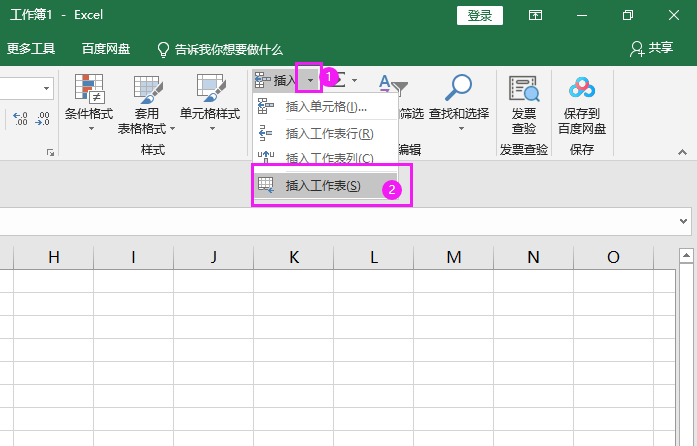Open Find and Select (查找和选择) magnifier
The width and height of the screenshot is (697, 446).
[x=459, y=87]
